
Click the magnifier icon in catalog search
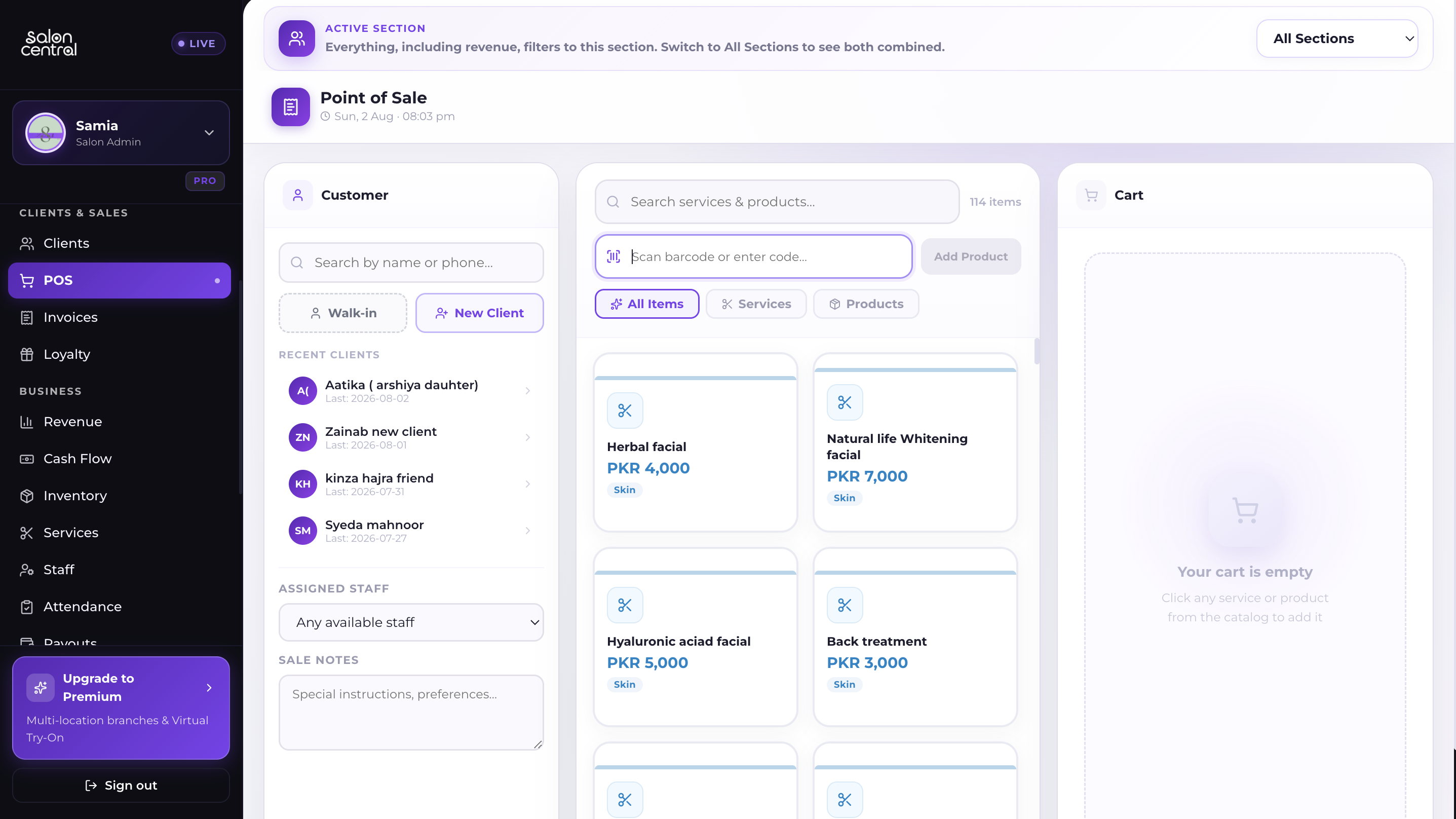[x=612, y=202]
